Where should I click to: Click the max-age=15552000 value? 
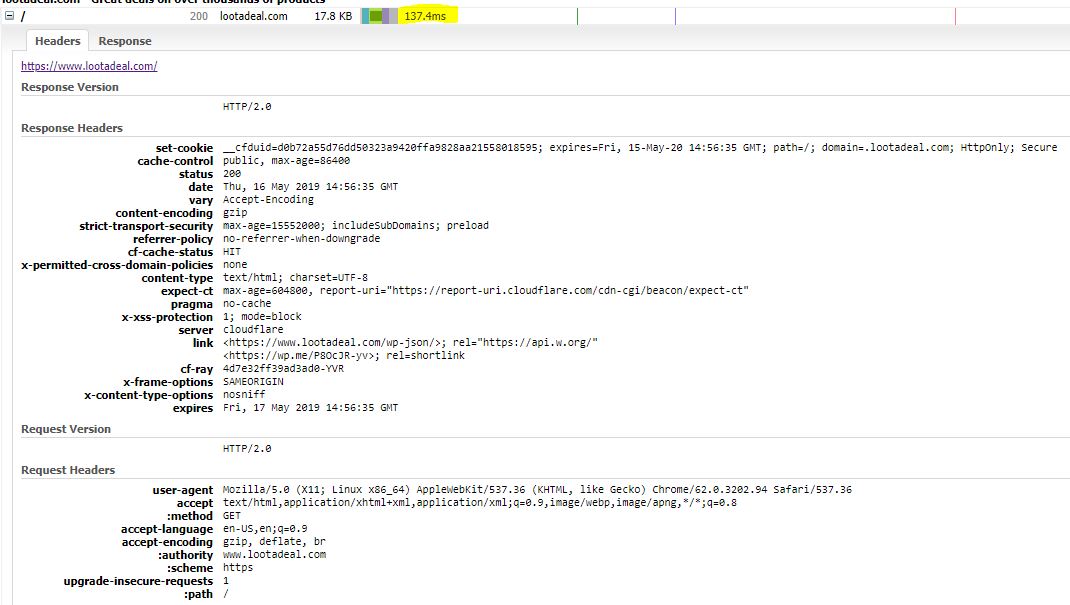click(356, 225)
